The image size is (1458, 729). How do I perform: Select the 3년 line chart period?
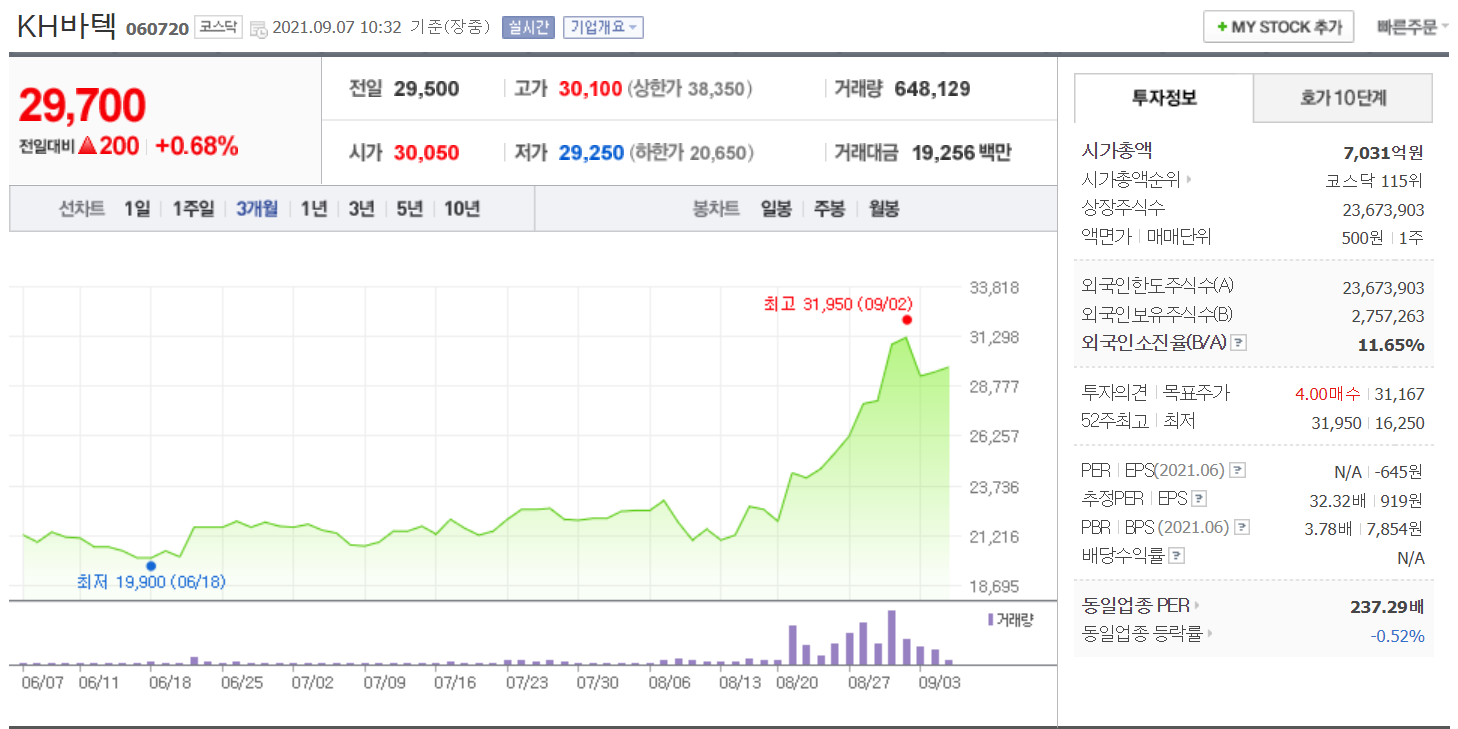pos(361,209)
